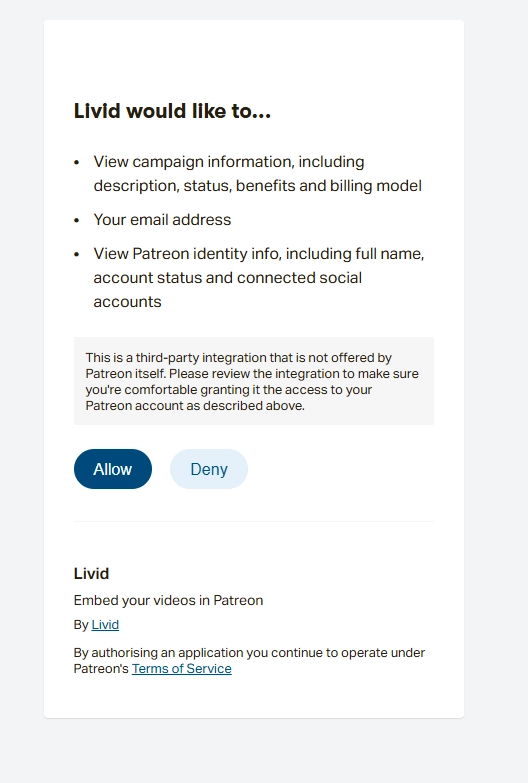Click the horizontal divider line under the buttons
This screenshot has height=783, width=528.
click(x=254, y=521)
